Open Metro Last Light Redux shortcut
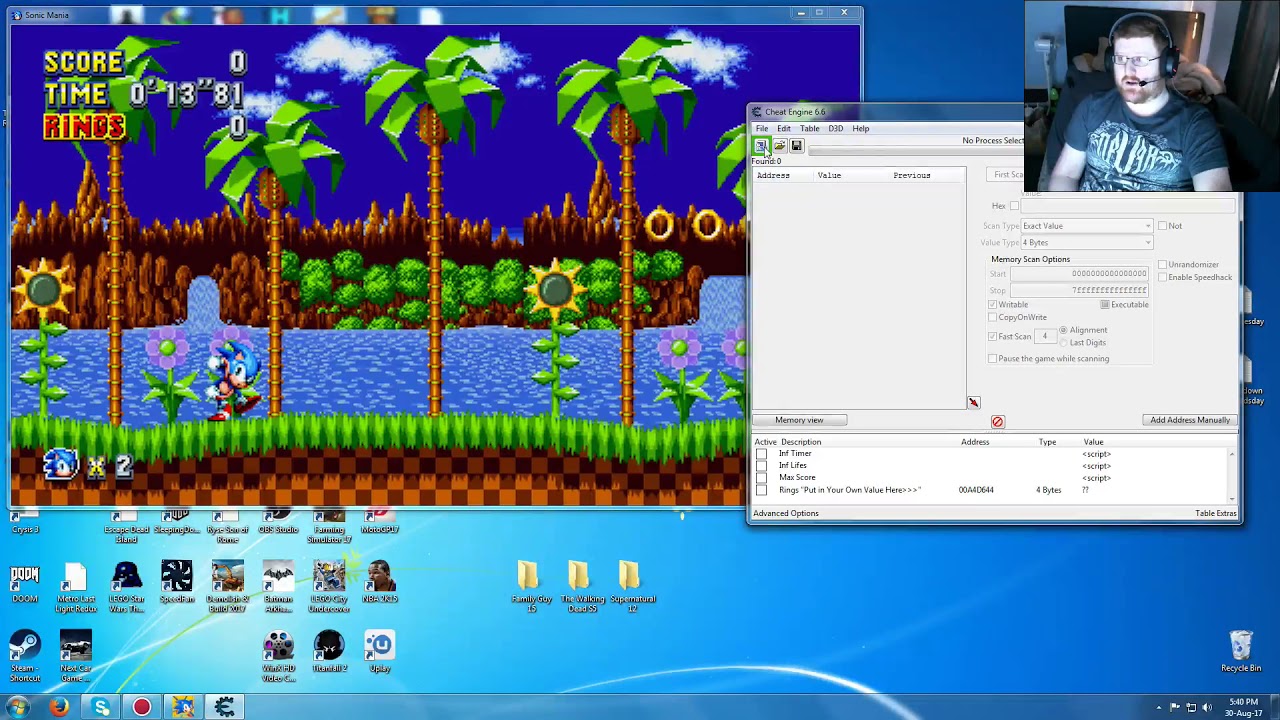The image size is (1280, 720). [x=75, y=589]
